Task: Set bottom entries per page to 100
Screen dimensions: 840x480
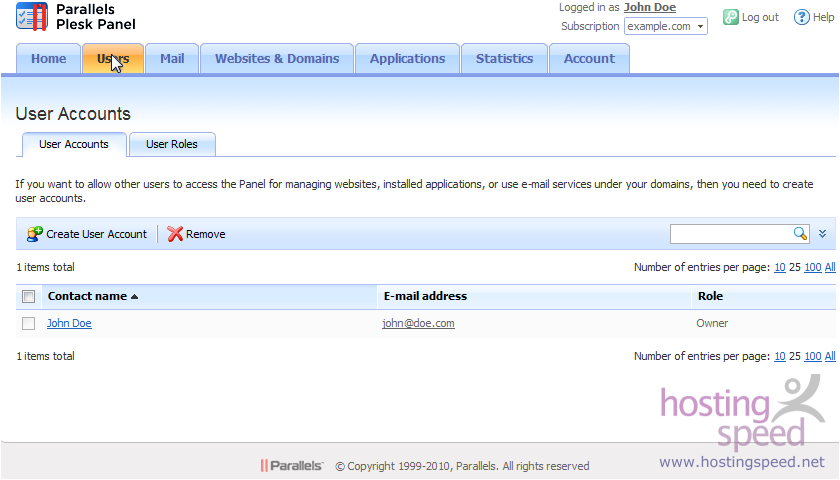Action: 813,356
